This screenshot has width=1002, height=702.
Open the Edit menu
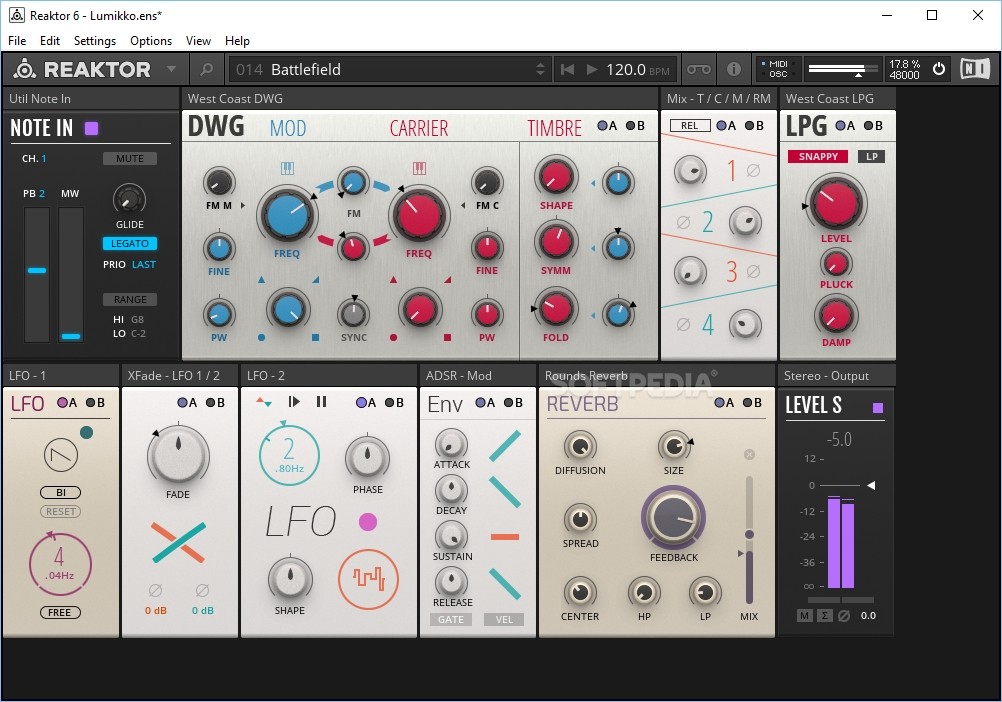pyautogui.click(x=50, y=41)
